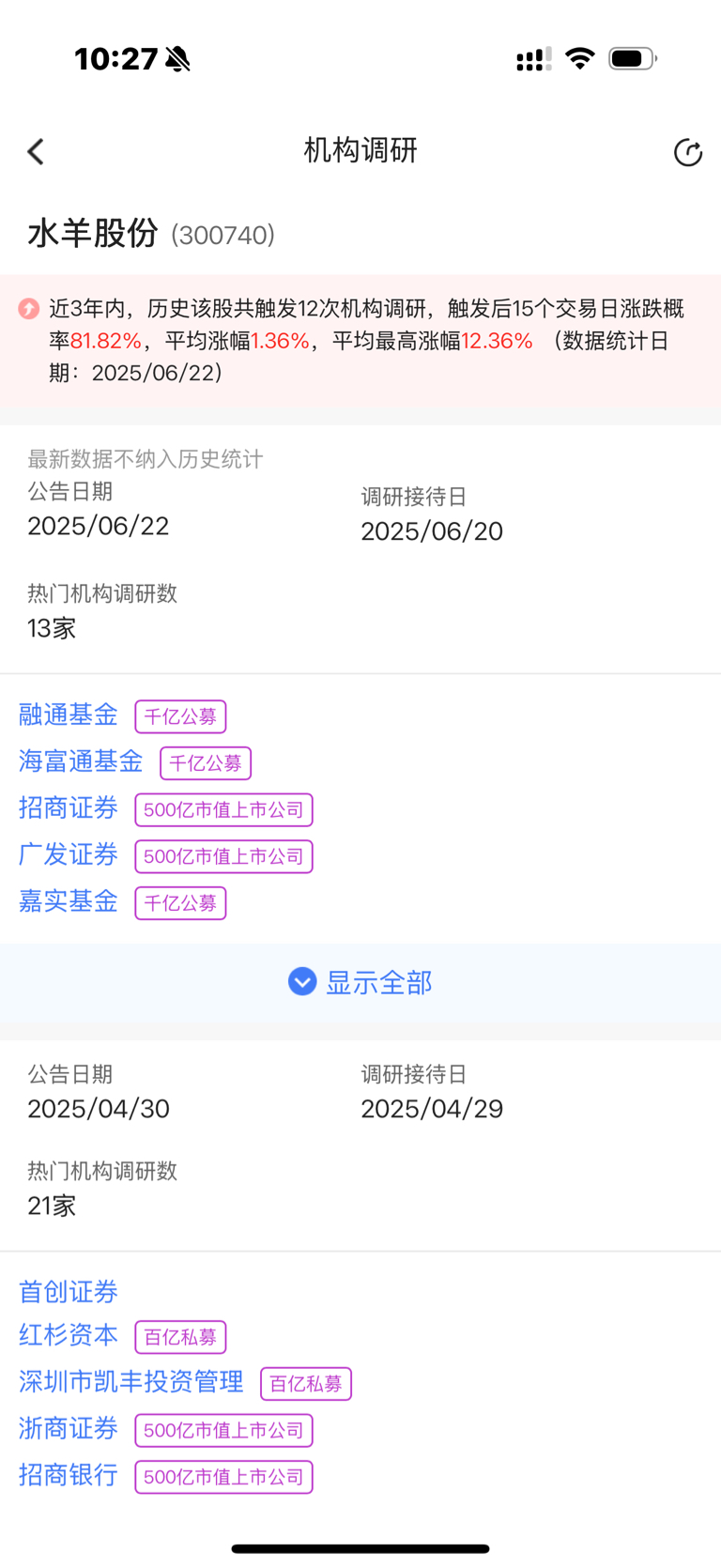Tap 千亿公募 tag beside 融通基金
The height and width of the screenshot is (1568, 721).
[x=180, y=716]
